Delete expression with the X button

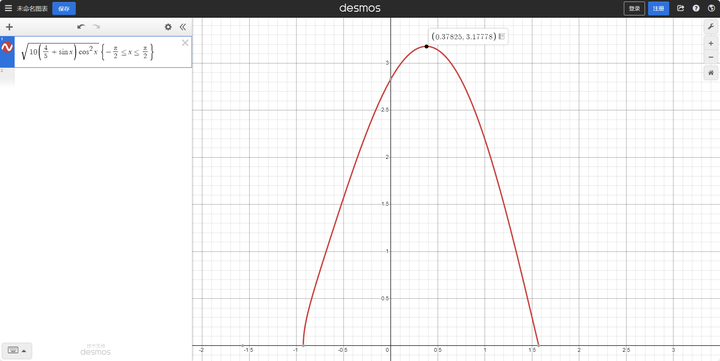[185, 43]
